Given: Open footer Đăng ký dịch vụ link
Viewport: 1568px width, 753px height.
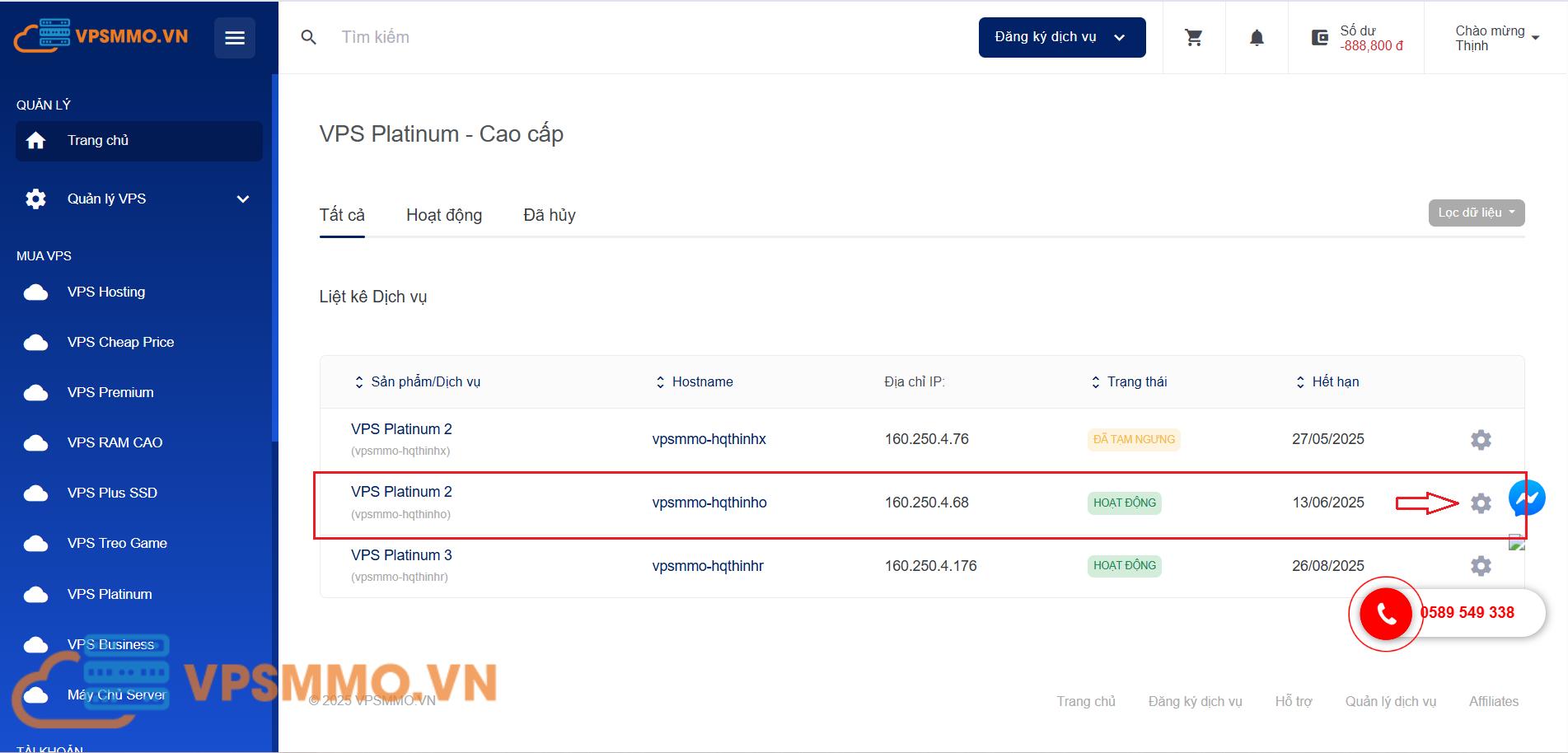Looking at the screenshot, I should point(1195,701).
